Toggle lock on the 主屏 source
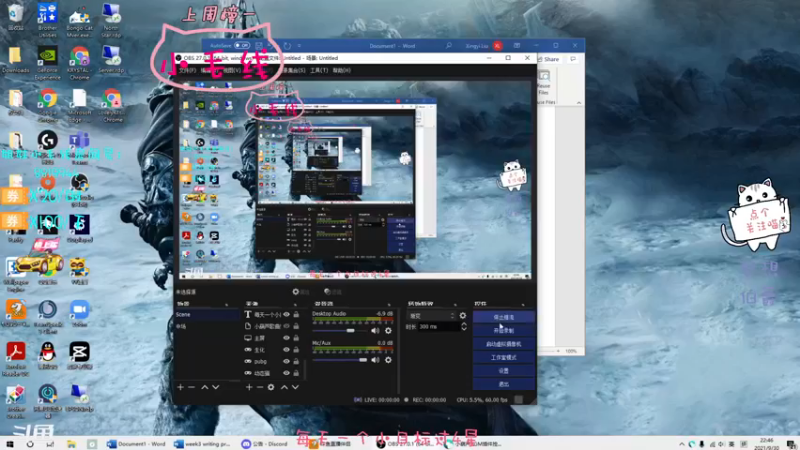This screenshot has height=450, width=800. click(296, 338)
